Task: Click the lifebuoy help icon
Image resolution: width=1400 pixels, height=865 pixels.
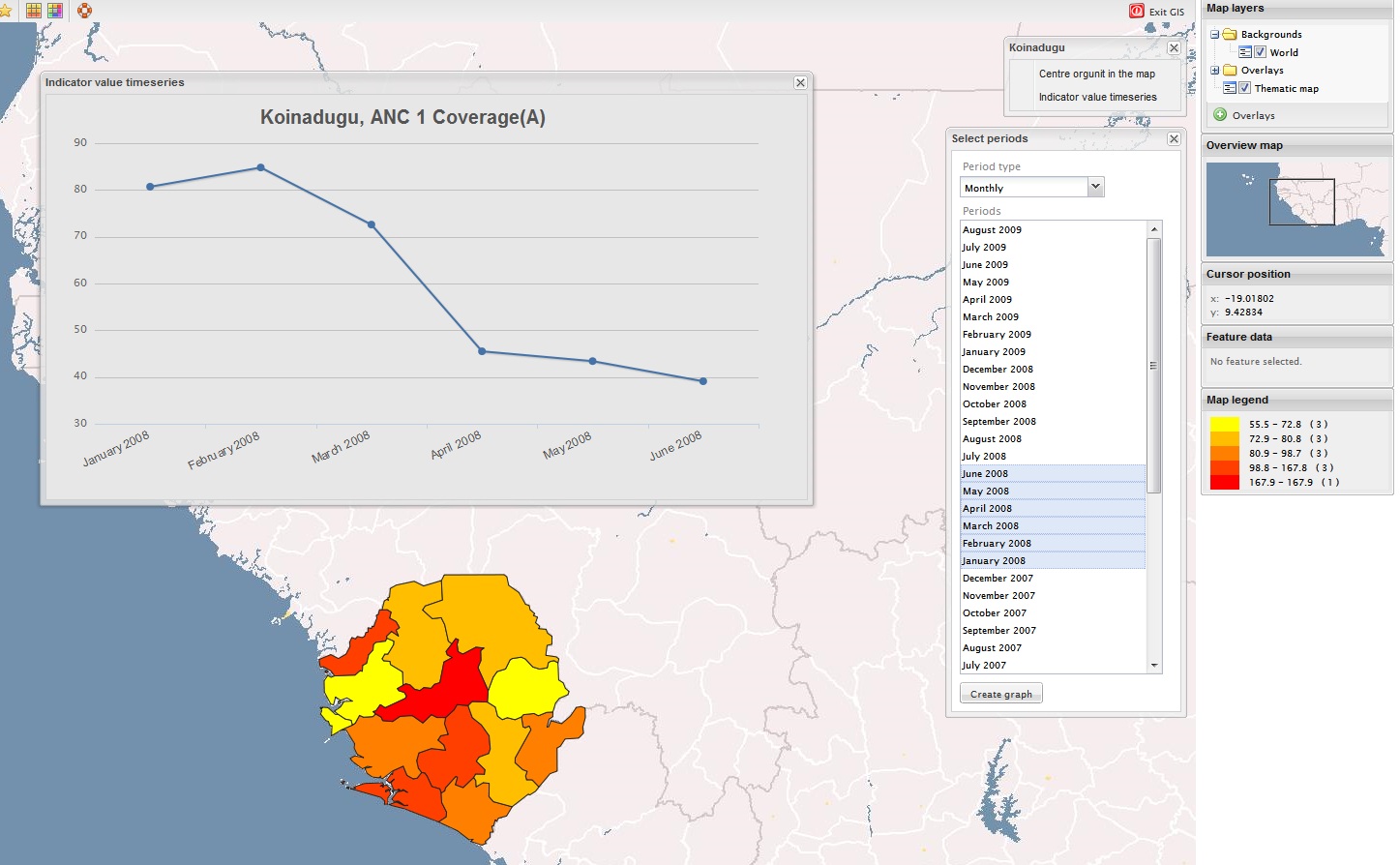Action: [84, 11]
